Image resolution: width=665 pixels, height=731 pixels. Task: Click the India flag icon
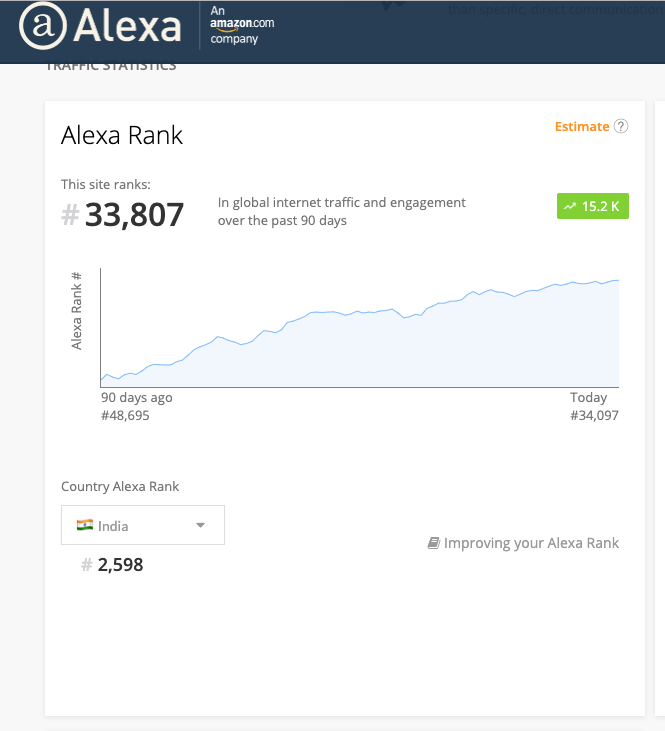point(84,525)
